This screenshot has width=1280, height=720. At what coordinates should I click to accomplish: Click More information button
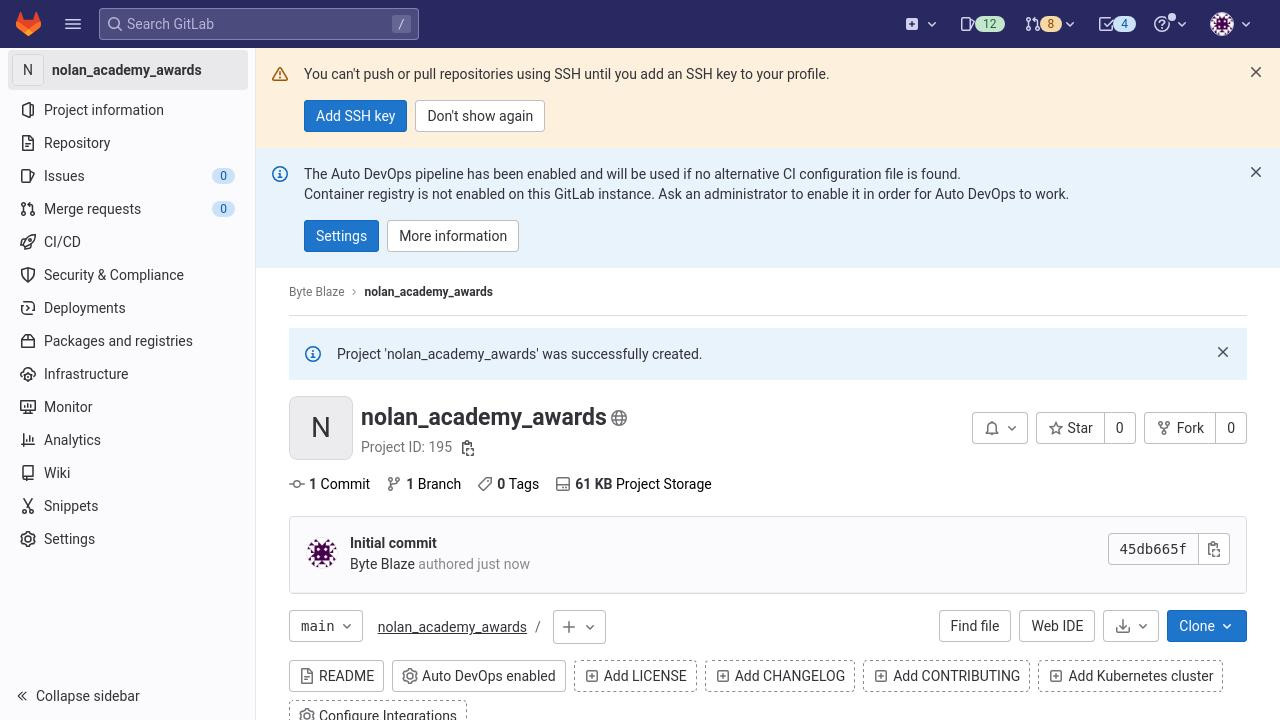[453, 236]
